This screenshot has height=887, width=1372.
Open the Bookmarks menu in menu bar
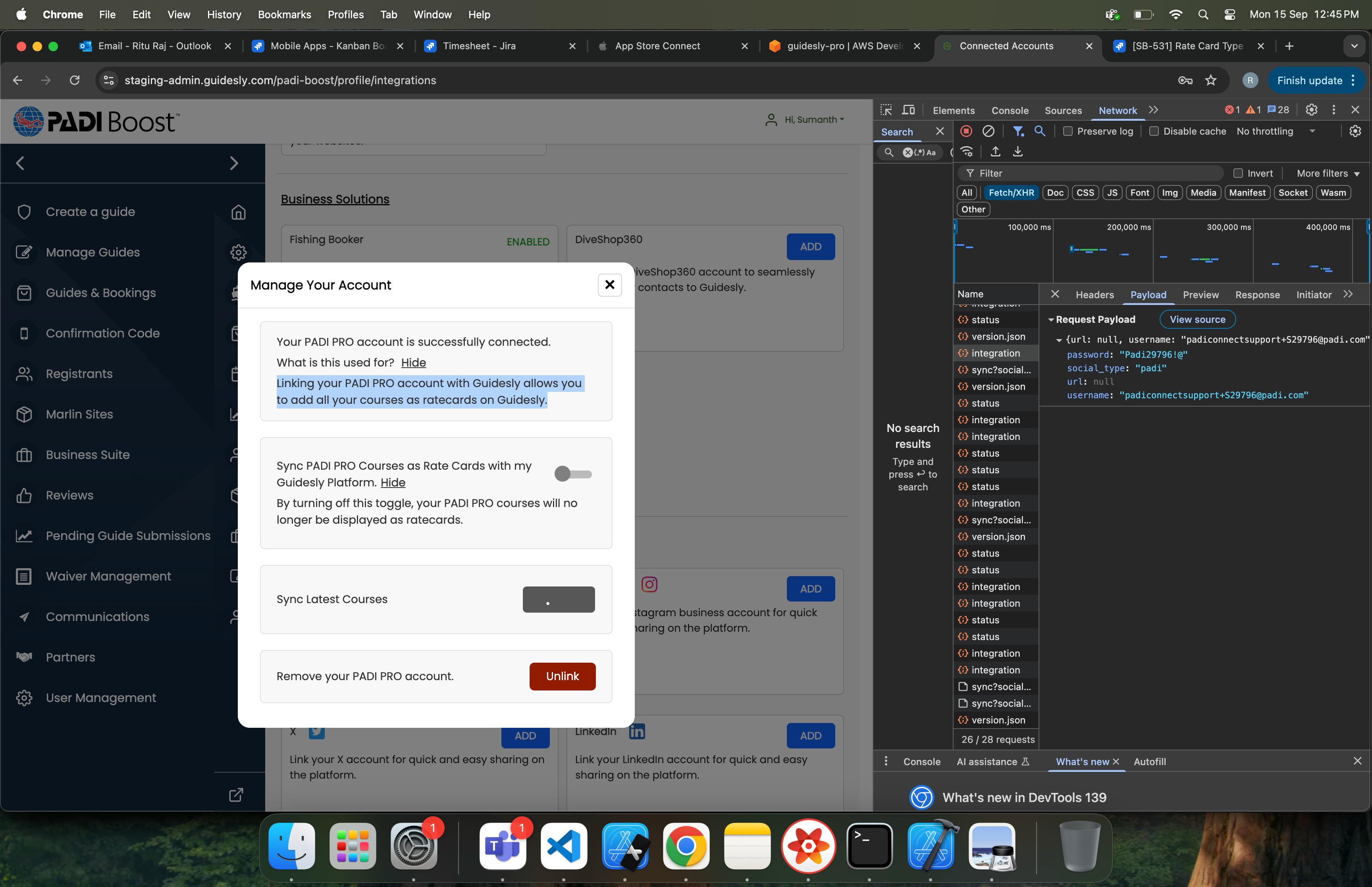click(x=284, y=14)
